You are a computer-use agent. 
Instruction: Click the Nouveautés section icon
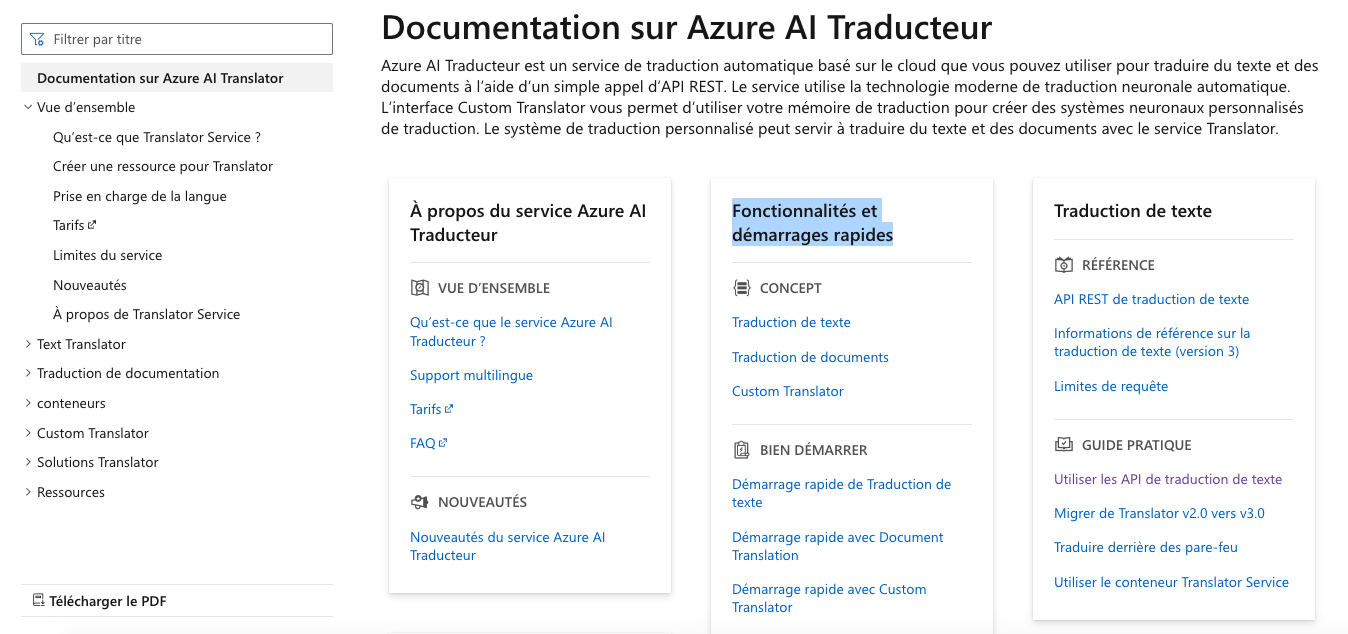click(x=420, y=502)
